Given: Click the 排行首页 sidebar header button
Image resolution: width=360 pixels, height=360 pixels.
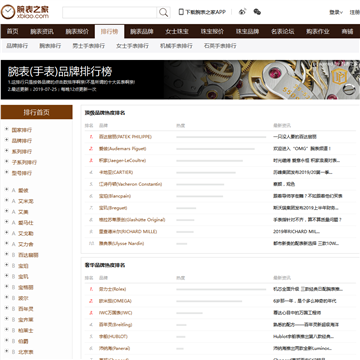Looking at the screenshot, I should 37,112.
